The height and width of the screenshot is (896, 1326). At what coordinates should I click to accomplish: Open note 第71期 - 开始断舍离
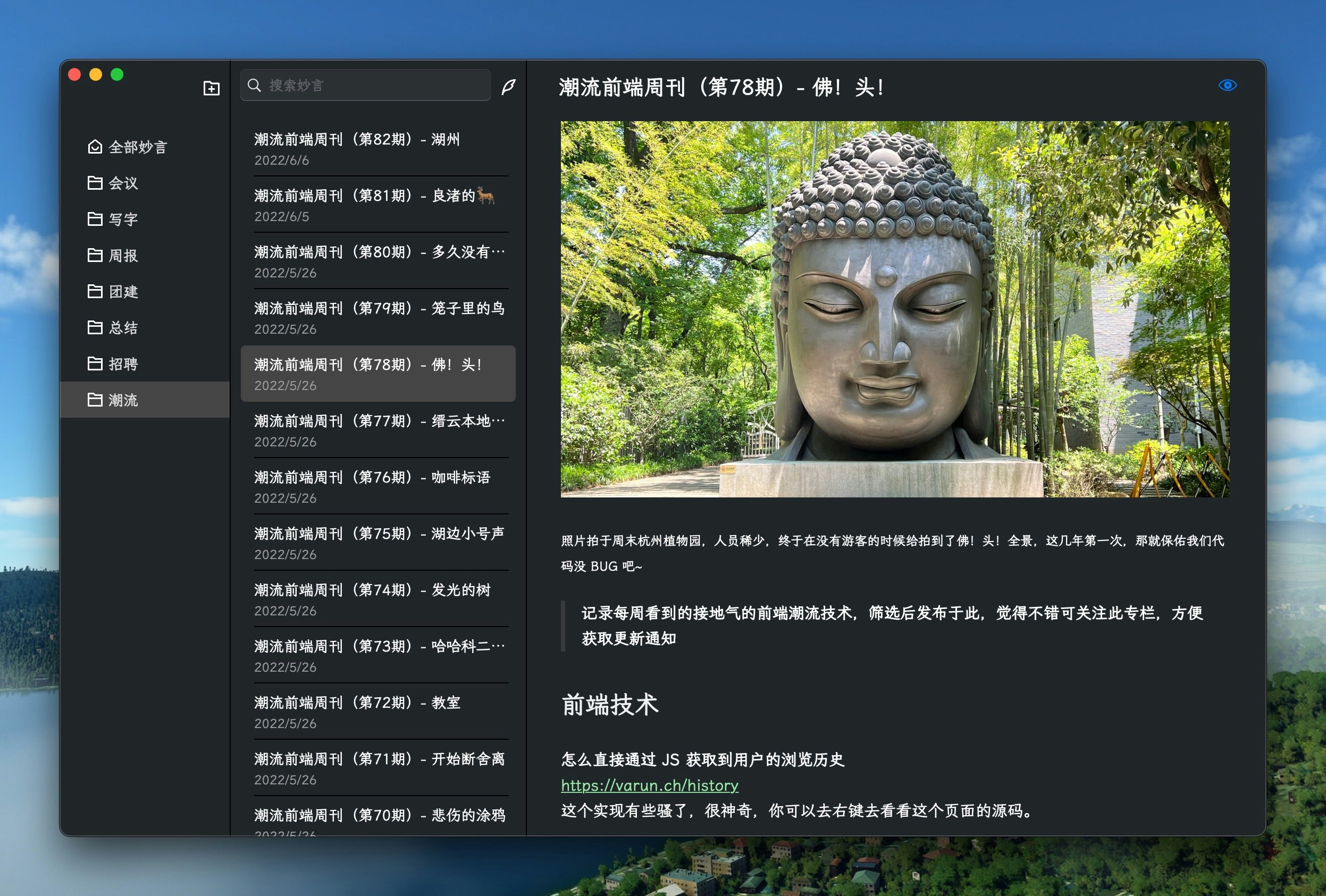tap(378, 768)
